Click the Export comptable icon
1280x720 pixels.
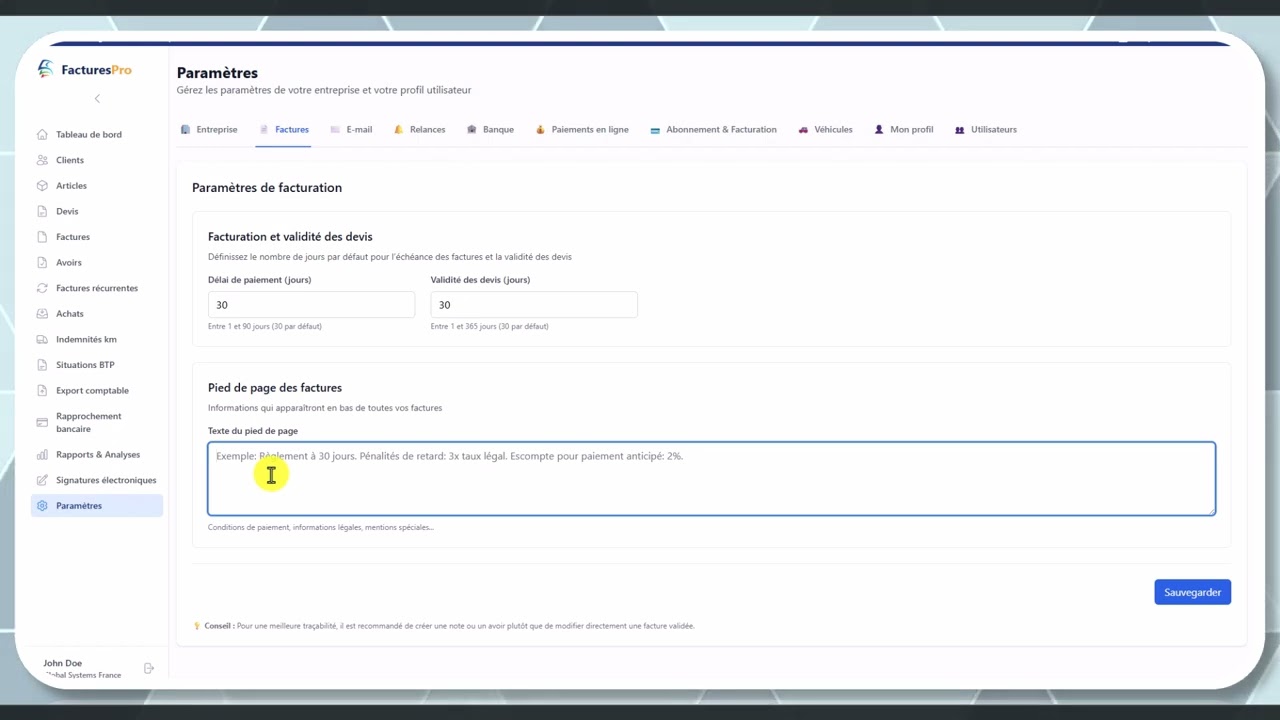point(42,391)
